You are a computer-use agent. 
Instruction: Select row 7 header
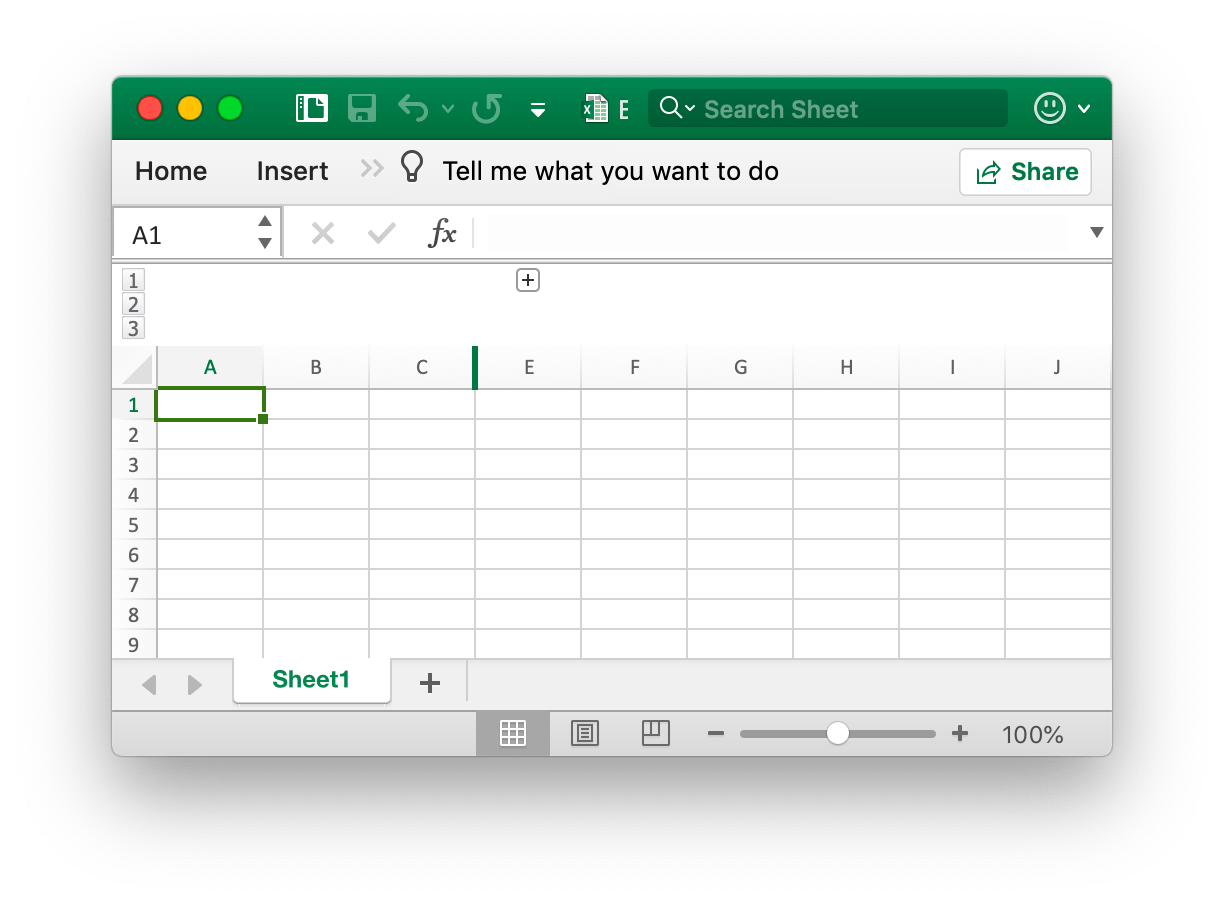134,585
